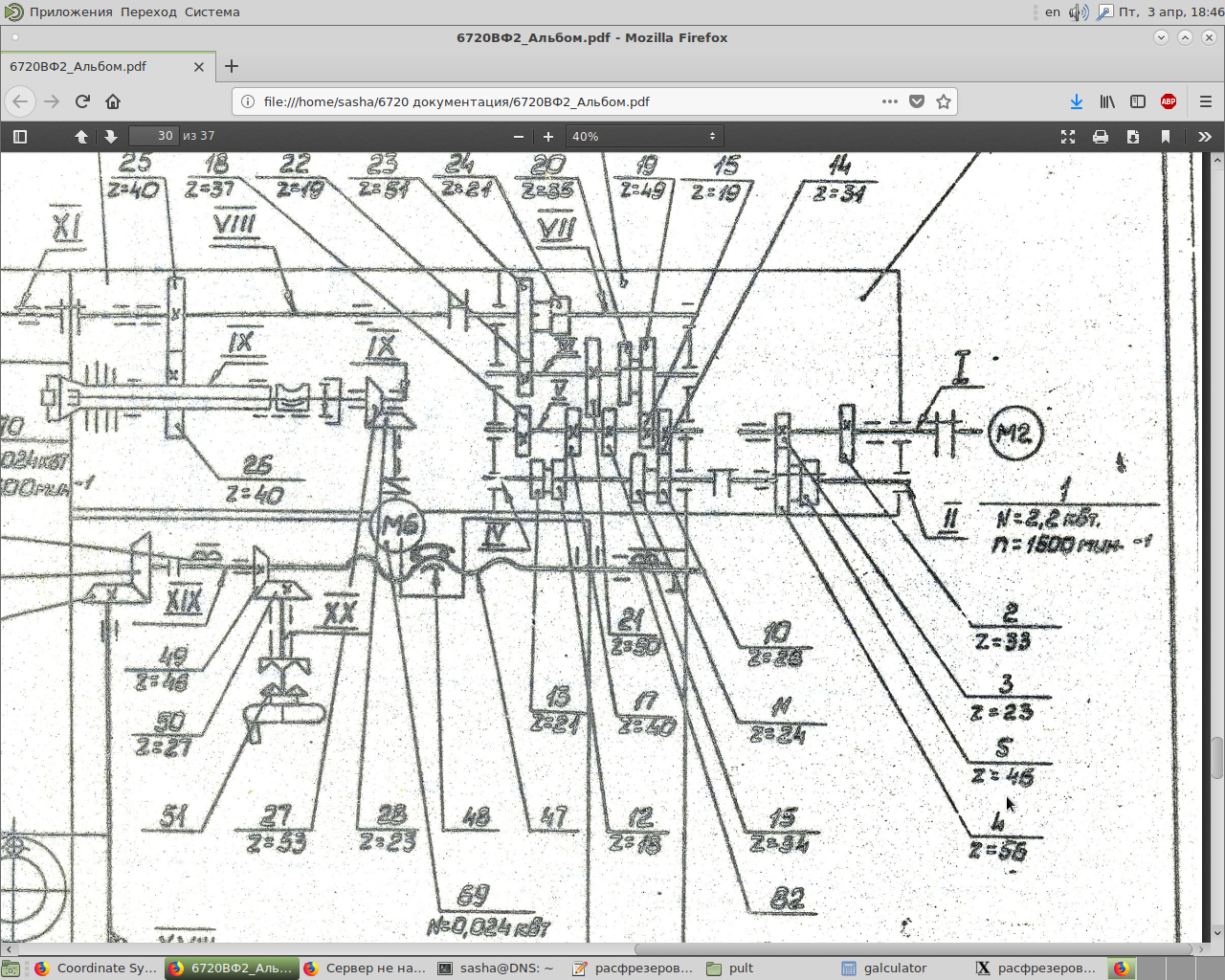Click the page number field

click(153, 136)
